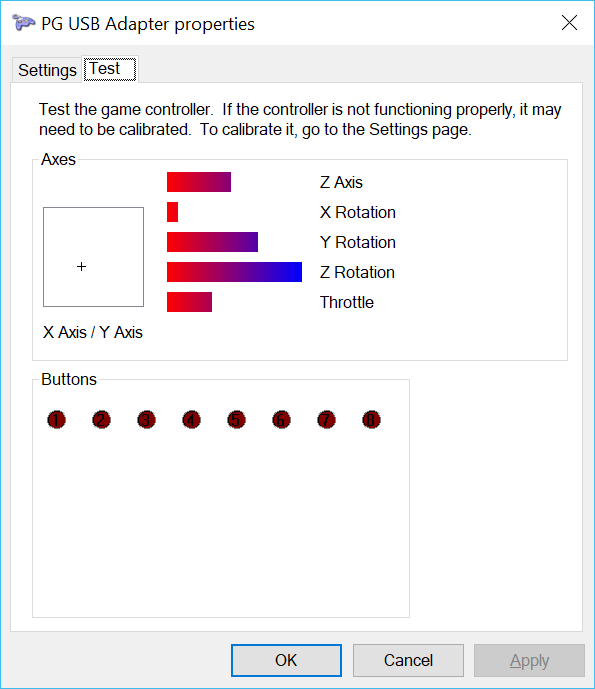
Task: Switch to the Settings tab
Action: [47, 70]
